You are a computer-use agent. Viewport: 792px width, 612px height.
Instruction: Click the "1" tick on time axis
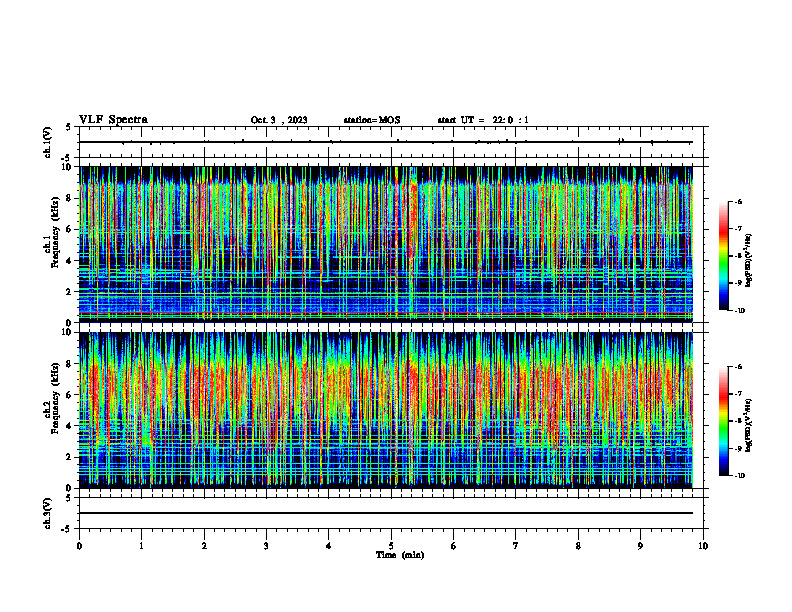[141, 546]
